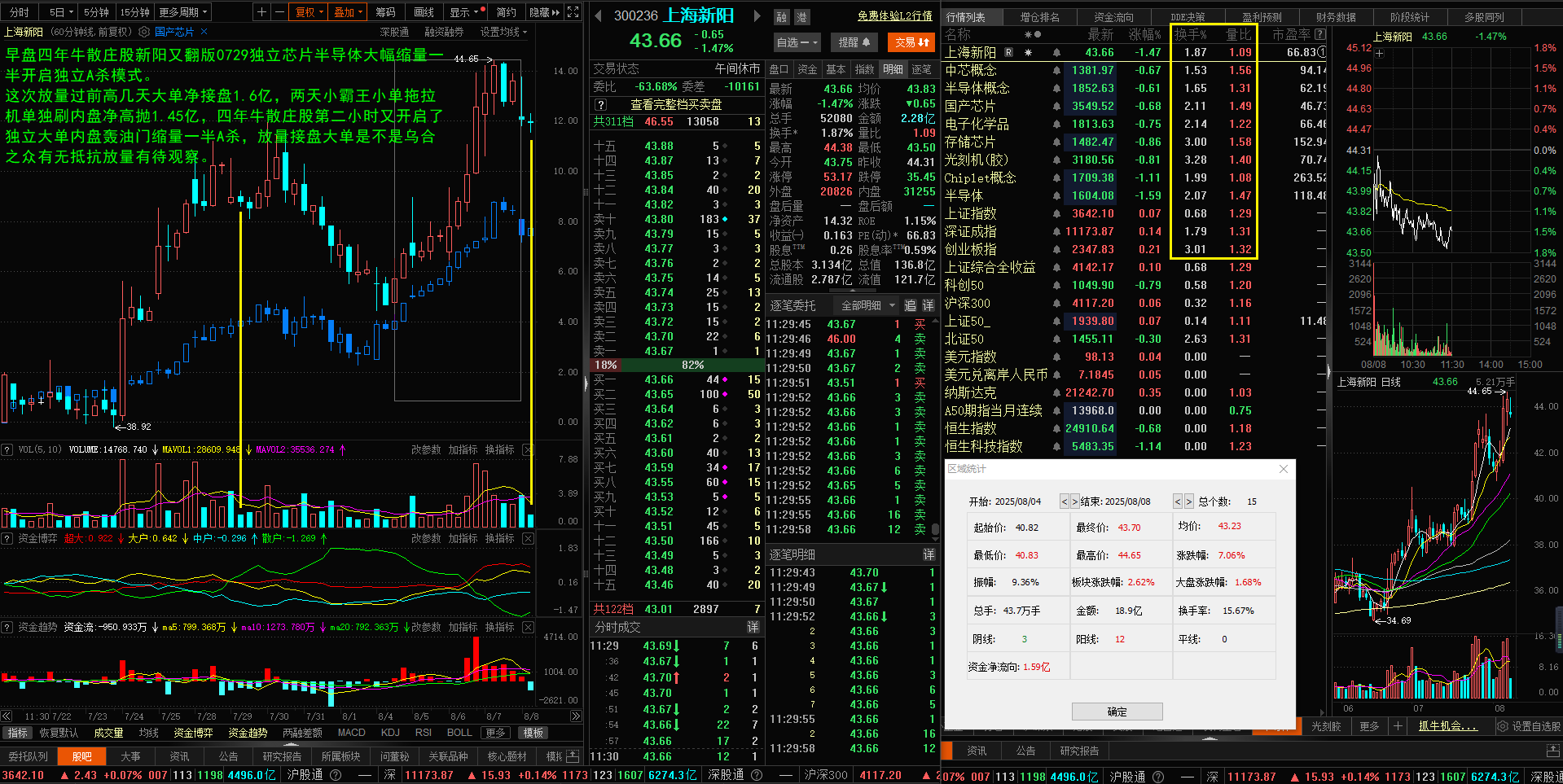Screen dimensions: 1563x784
Task: Click the 融 margin badge icon
Action: (x=782, y=16)
